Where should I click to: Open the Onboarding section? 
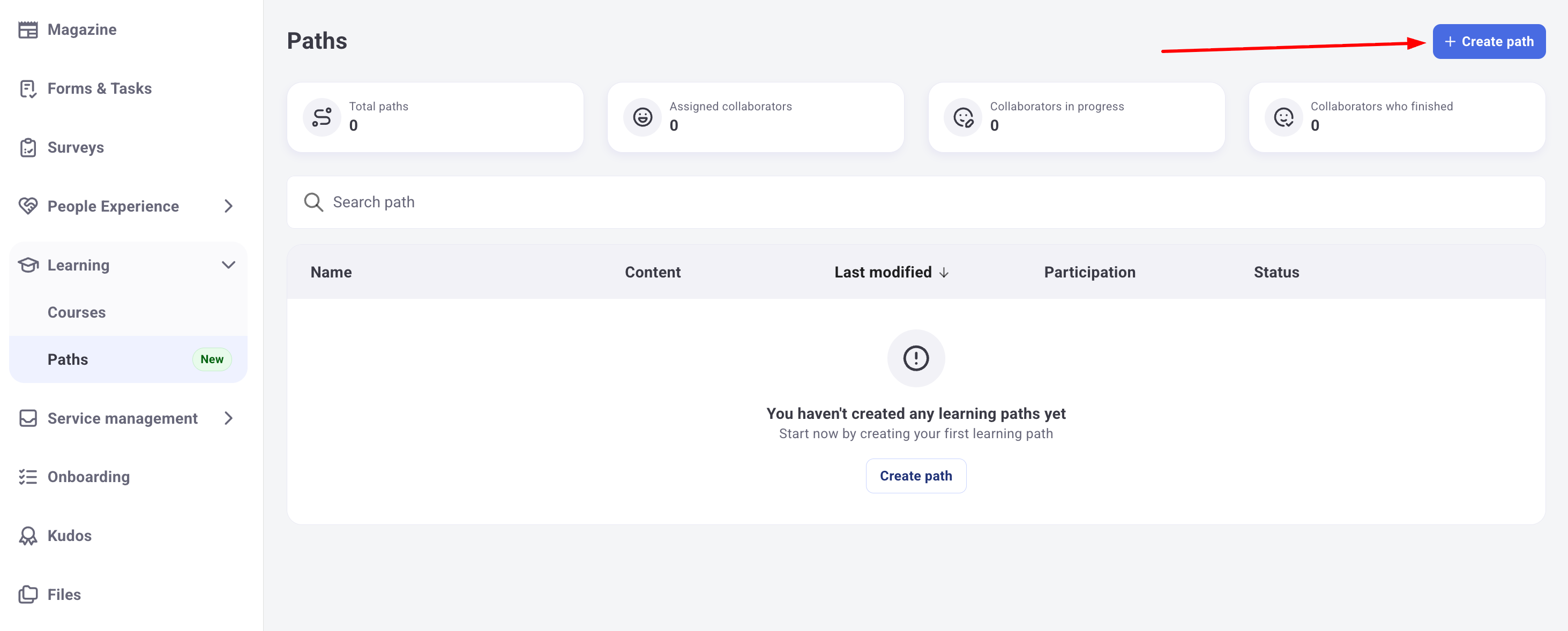pos(88,476)
